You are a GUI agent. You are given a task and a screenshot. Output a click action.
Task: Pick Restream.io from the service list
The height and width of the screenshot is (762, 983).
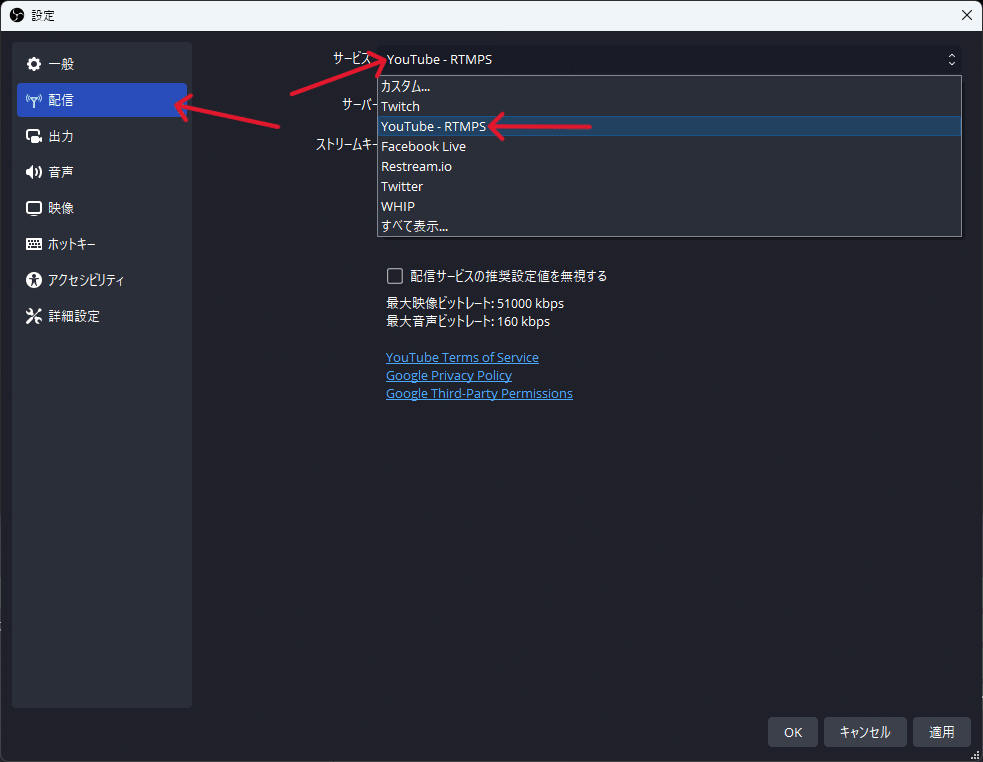pos(670,167)
